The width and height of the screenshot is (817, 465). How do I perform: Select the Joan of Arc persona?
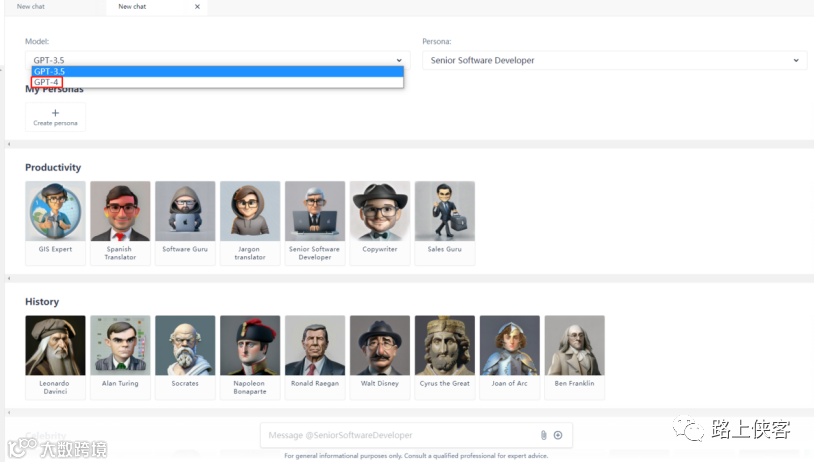click(510, 357)
